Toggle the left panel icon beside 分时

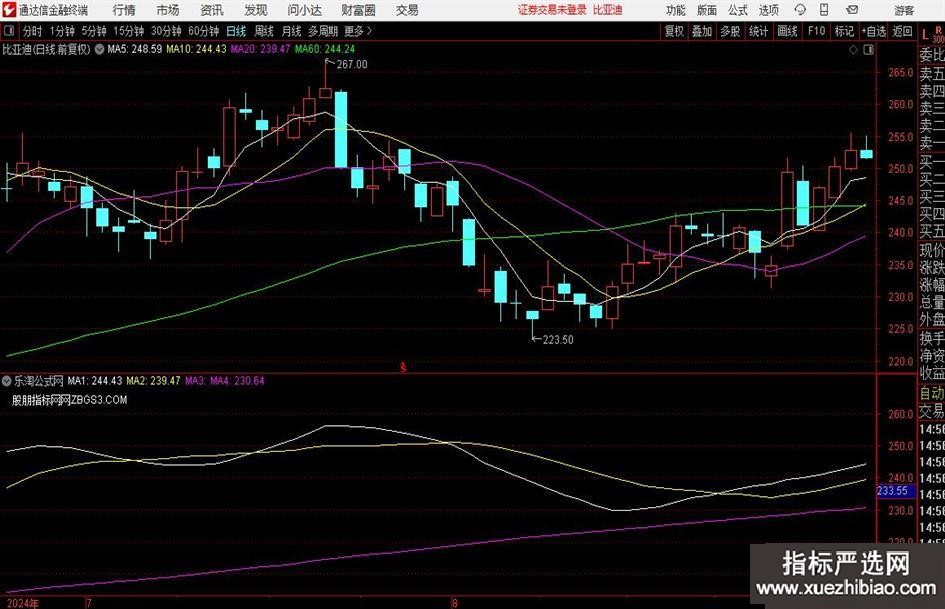[8, 31]
